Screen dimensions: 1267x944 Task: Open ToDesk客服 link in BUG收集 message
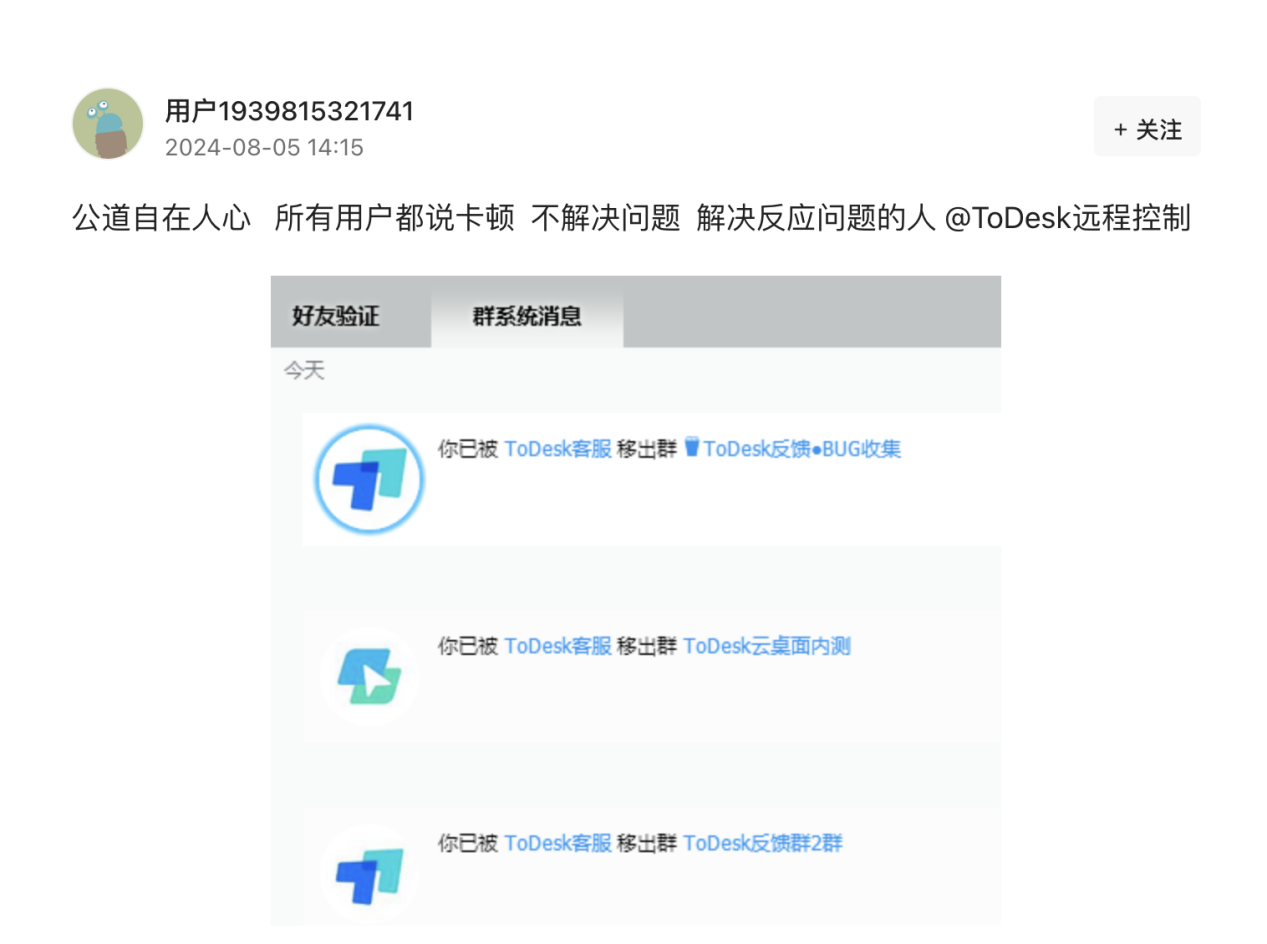tap(557, 449)
